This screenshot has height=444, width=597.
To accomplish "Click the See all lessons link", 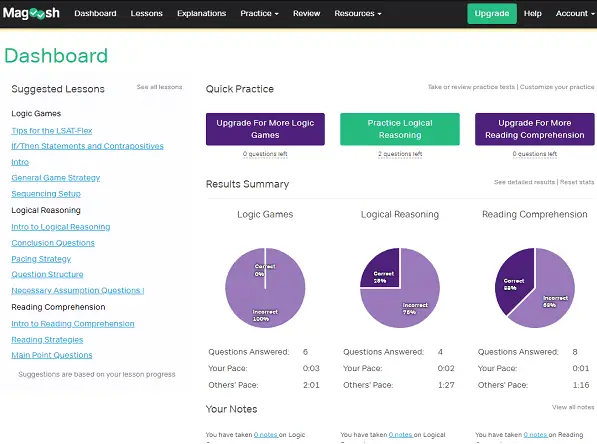I will [x=159, y=87].
